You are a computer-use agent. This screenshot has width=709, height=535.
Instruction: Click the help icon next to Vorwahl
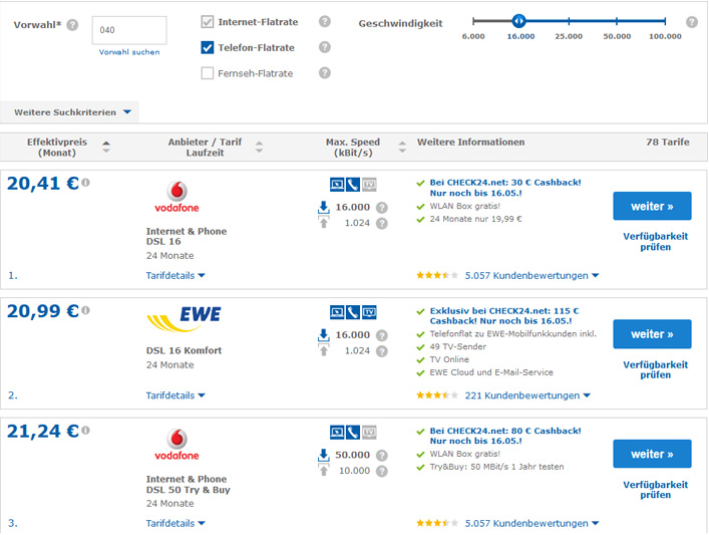pos(72,25)
